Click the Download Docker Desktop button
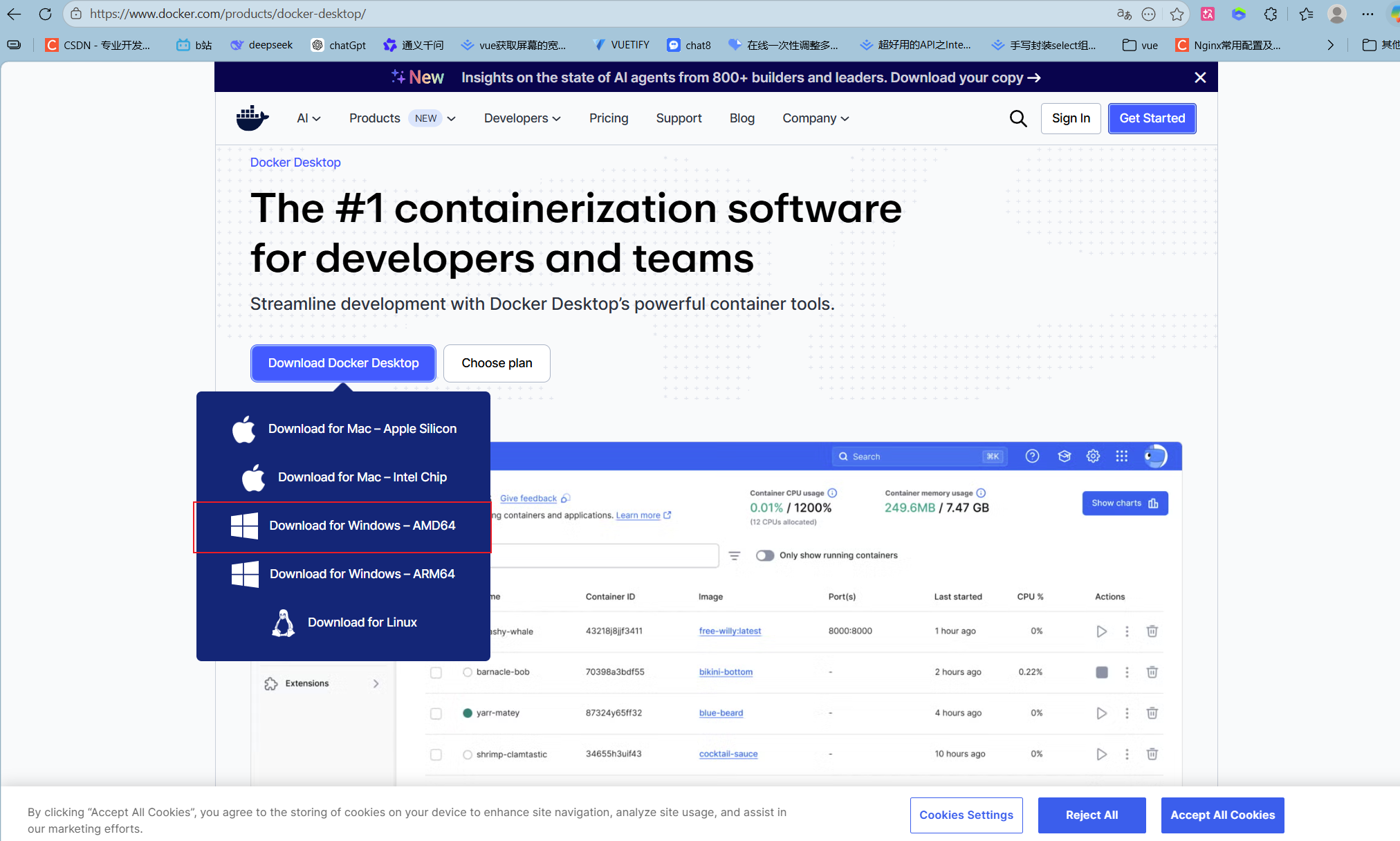Image resolution: width=1400 pixels, height=841 pixels. tap(343, 363)
